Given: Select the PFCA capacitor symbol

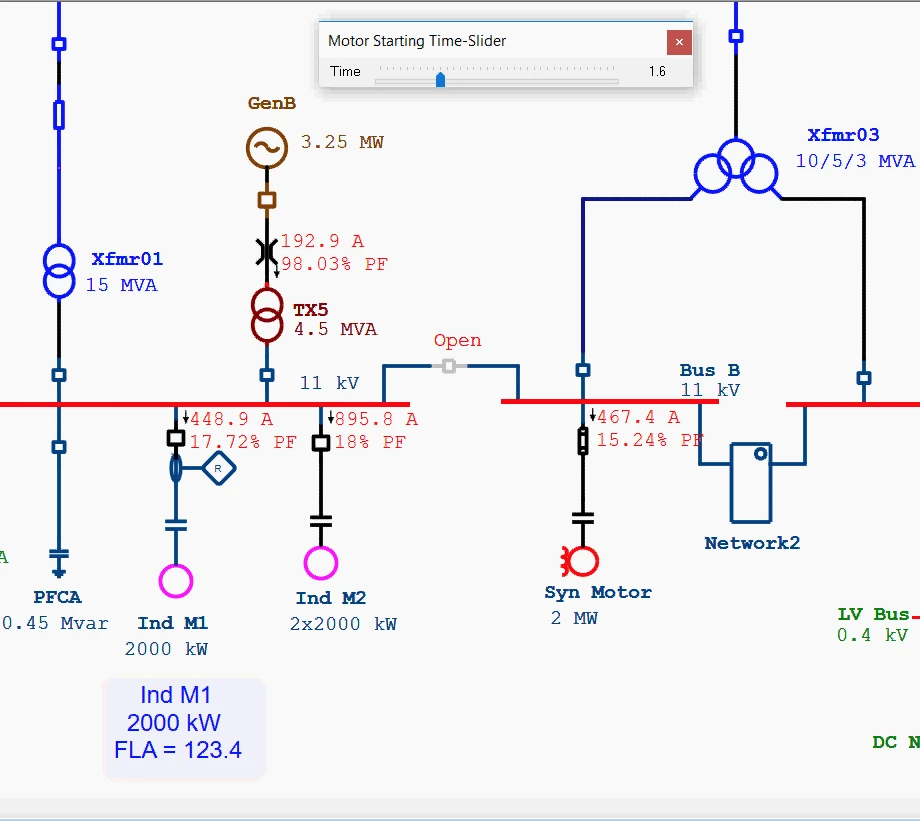Looking at the screenshot, I should pos(59,563).
